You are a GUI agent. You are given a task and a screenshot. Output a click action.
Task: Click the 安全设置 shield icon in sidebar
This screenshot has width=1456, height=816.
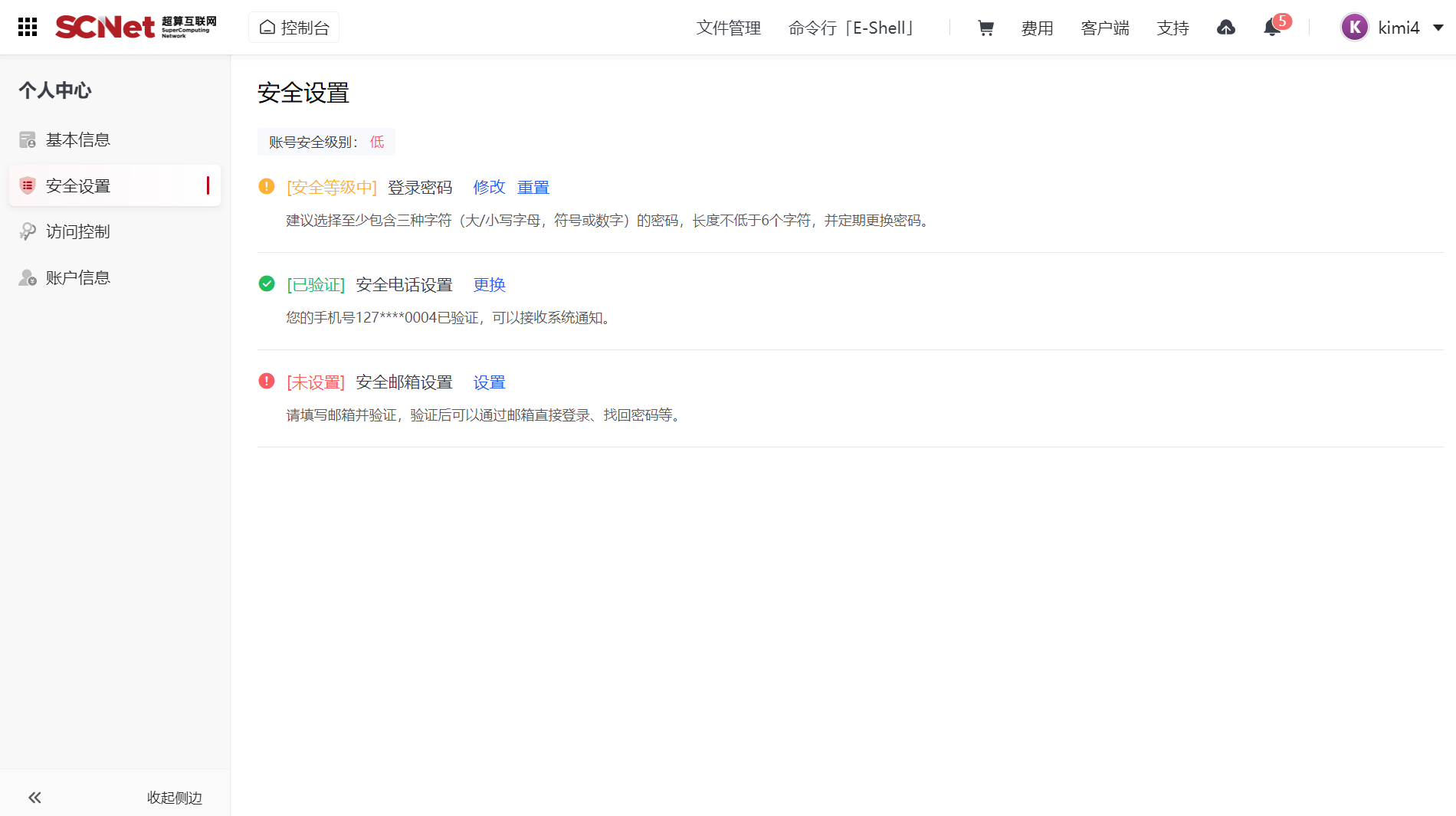28,185
